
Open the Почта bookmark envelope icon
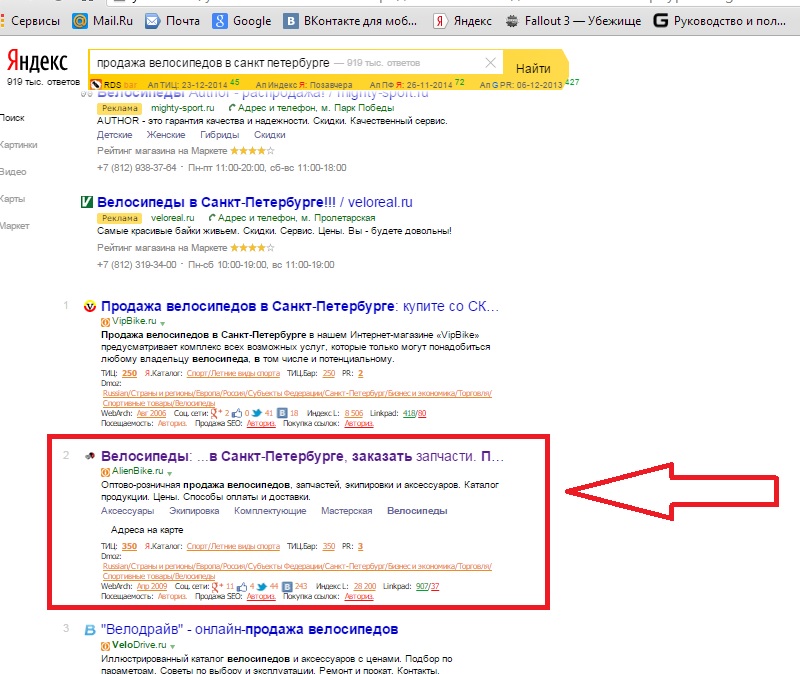point(153,21)
